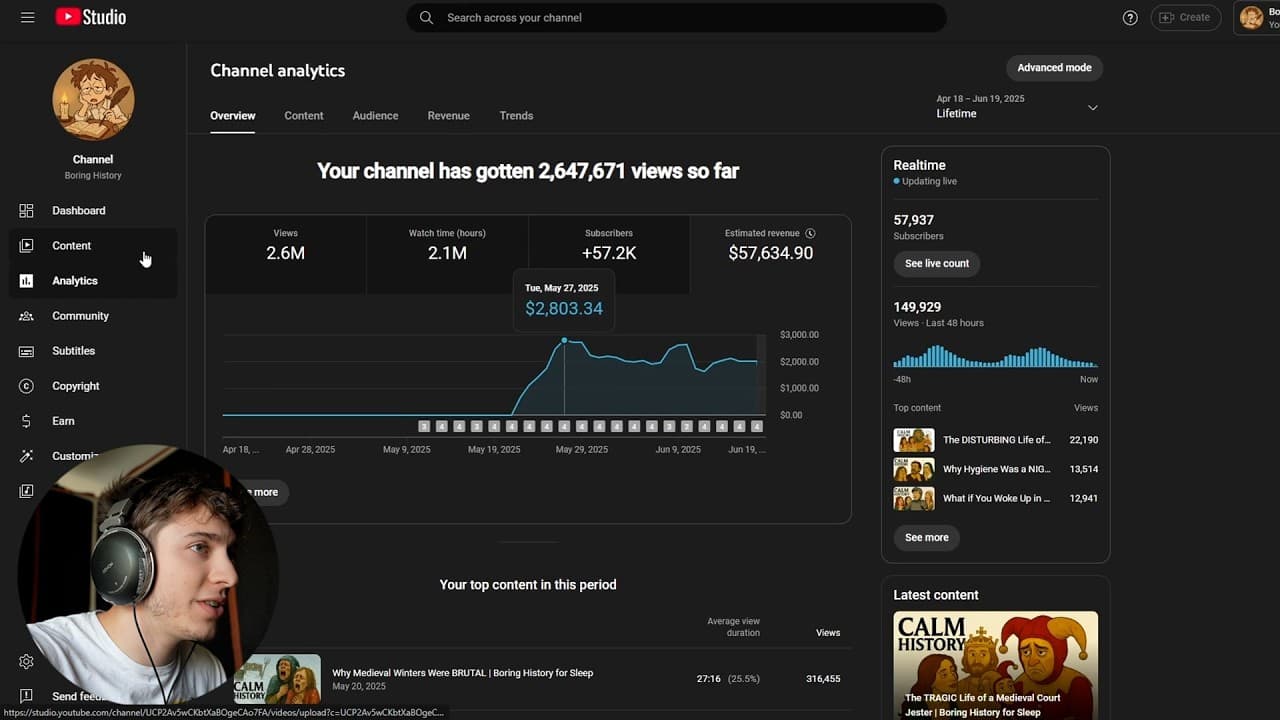Click the Settings gear icon
The image size is (1280, 720).
[27, 661]
